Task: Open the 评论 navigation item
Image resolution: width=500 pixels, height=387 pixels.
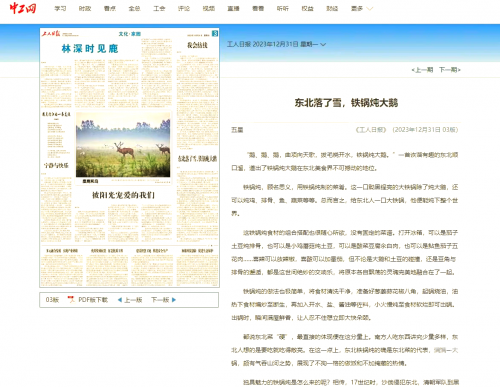Action: (x=184, y=9)
